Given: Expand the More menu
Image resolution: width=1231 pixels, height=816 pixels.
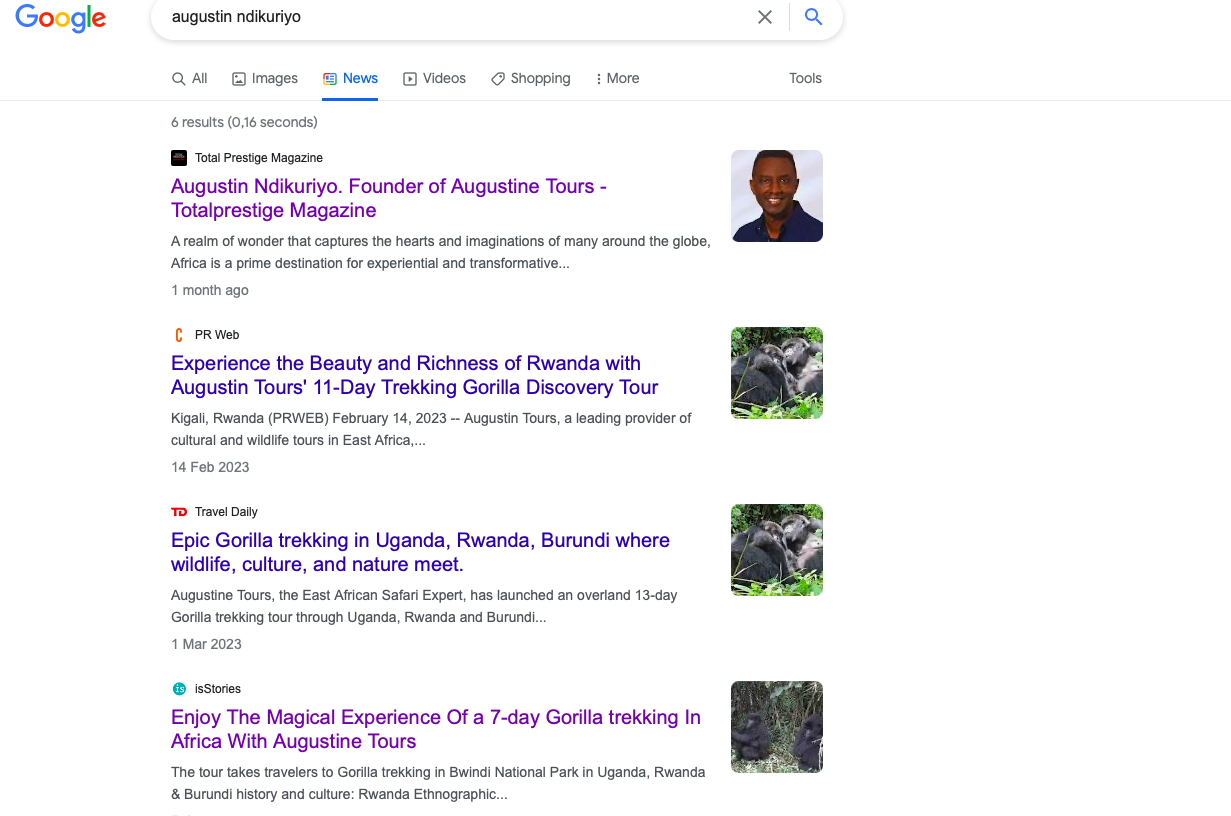Looking at the screenshot, I should (617, 78).
